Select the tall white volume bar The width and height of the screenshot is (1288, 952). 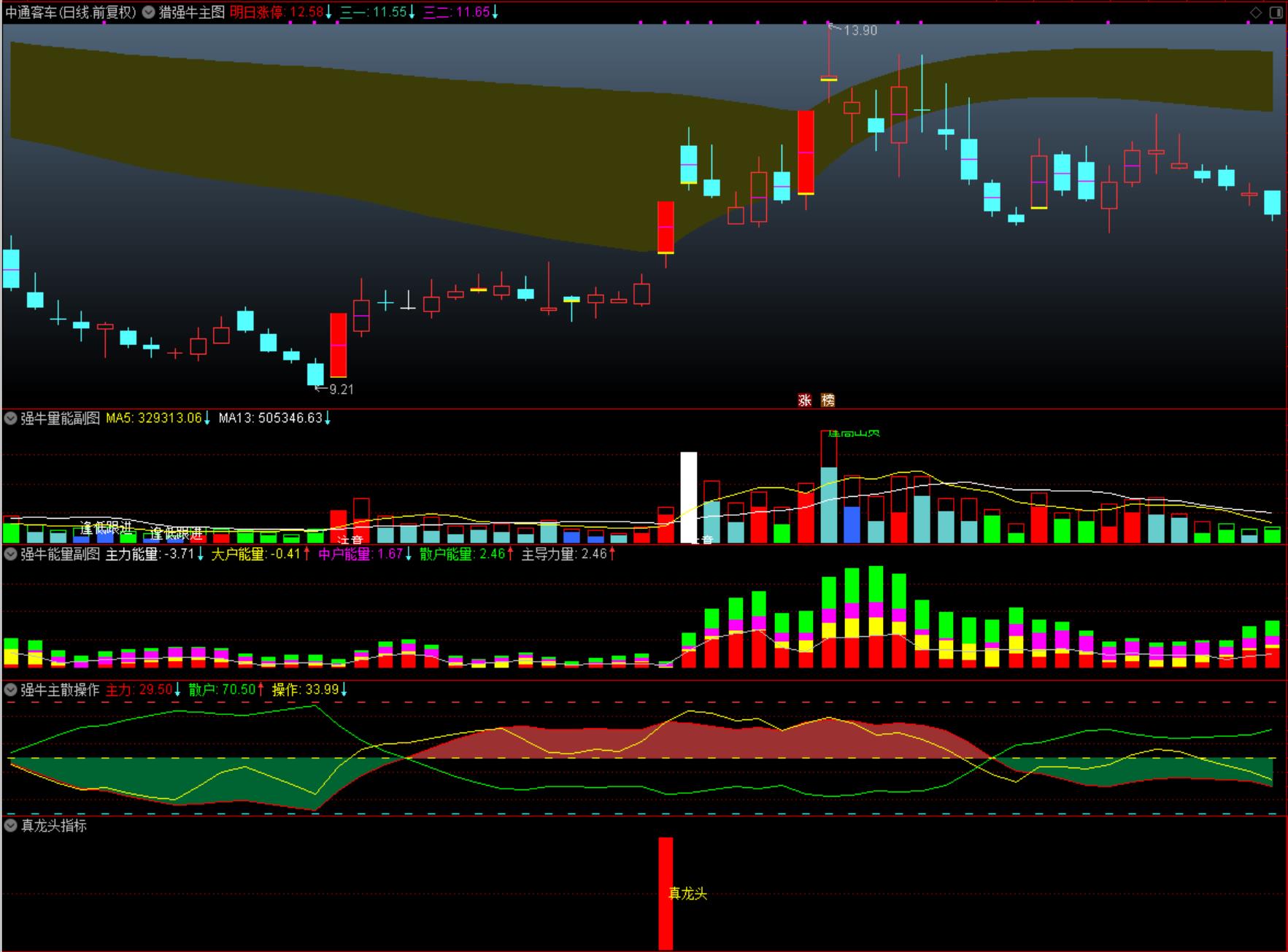point(689,498)
